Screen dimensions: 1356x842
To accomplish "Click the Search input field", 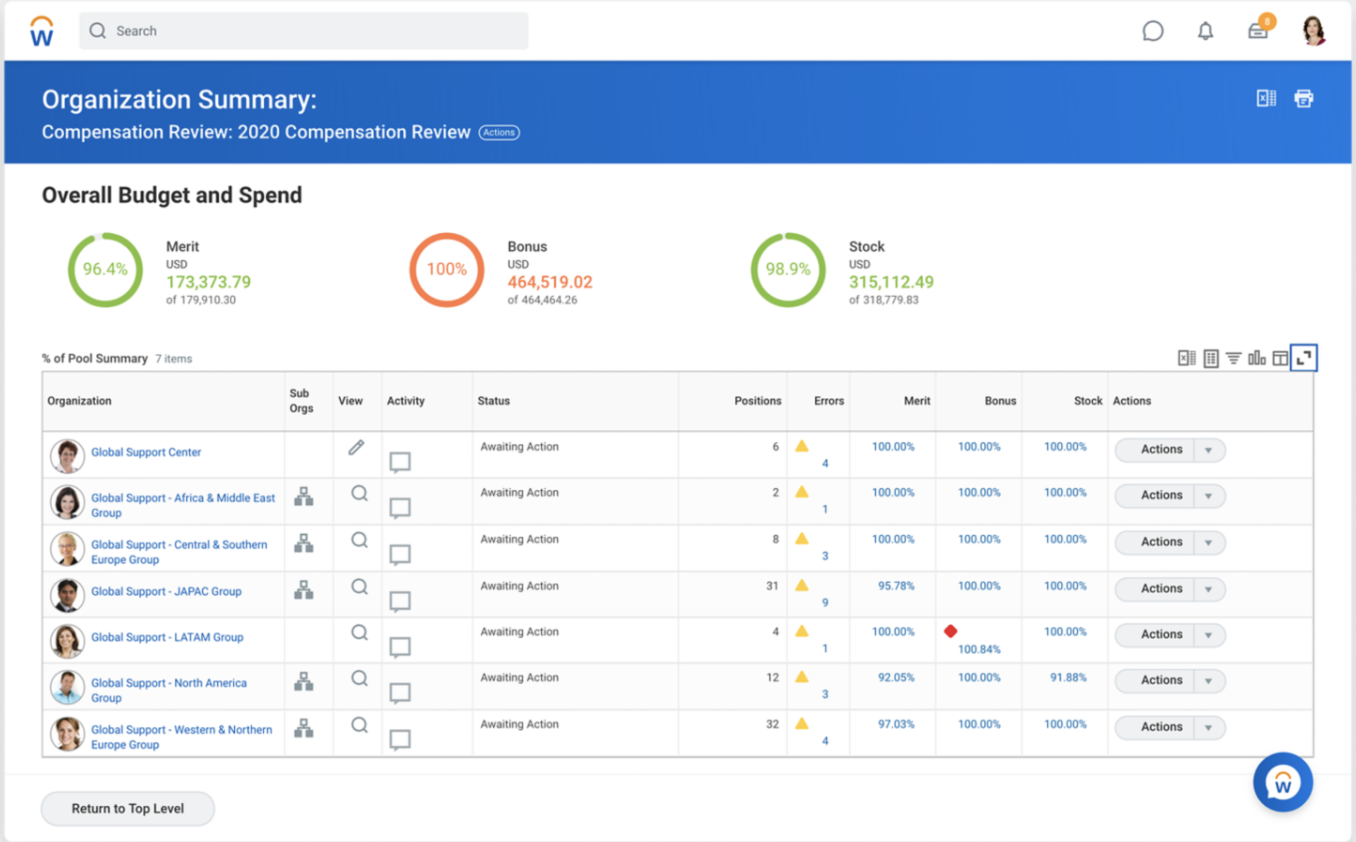I will pos(304,31).
